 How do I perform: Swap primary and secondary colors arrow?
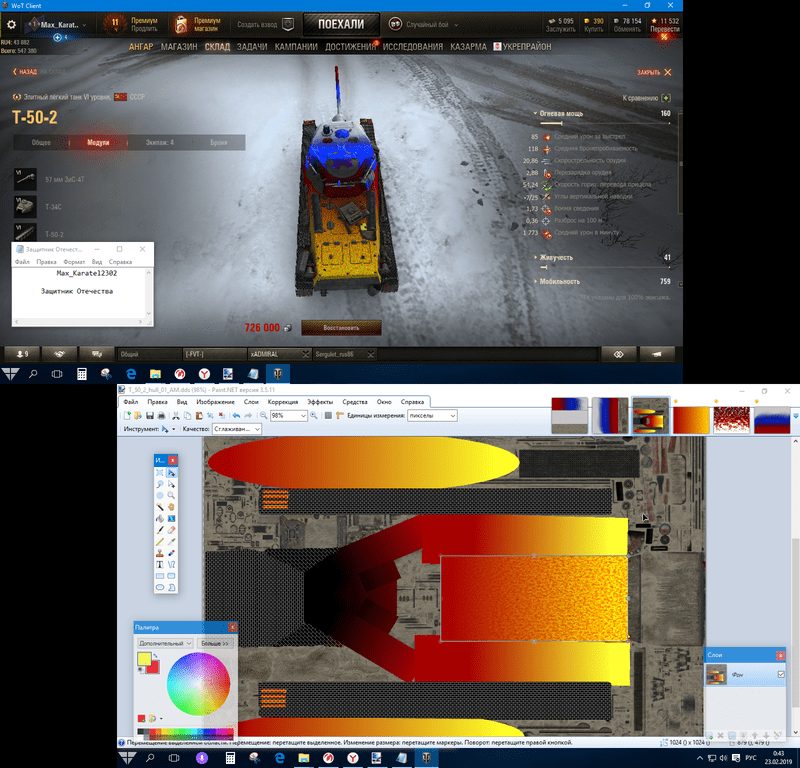click(x=155, y=656)
